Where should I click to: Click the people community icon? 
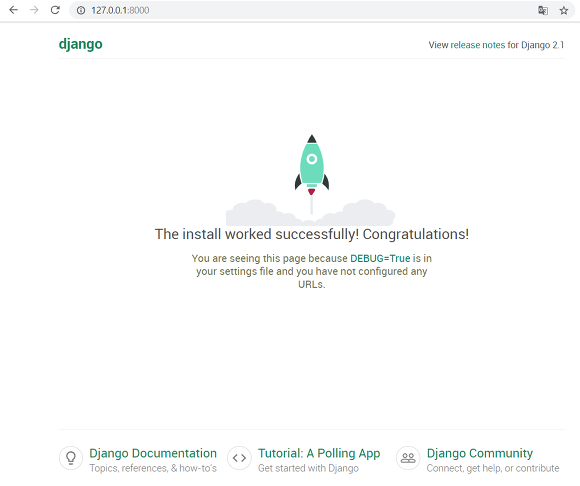pos(408,458)
